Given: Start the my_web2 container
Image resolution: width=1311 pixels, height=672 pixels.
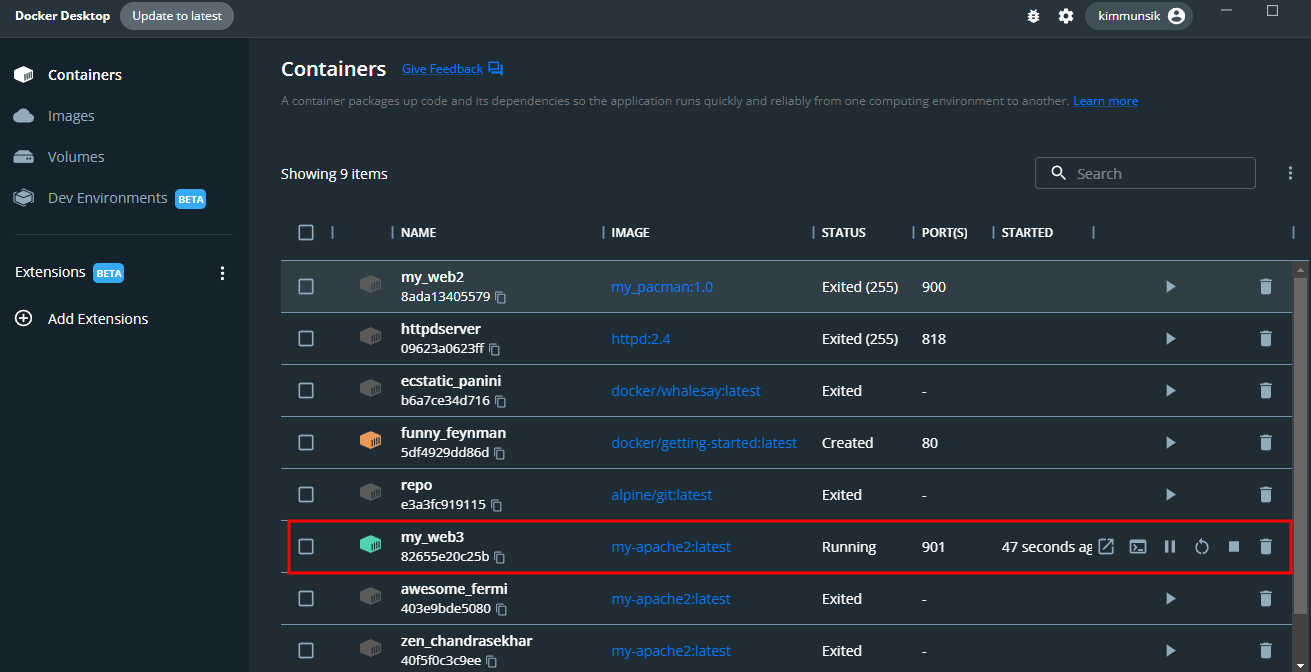Looking at the screenshot, I should (1170, 287).
